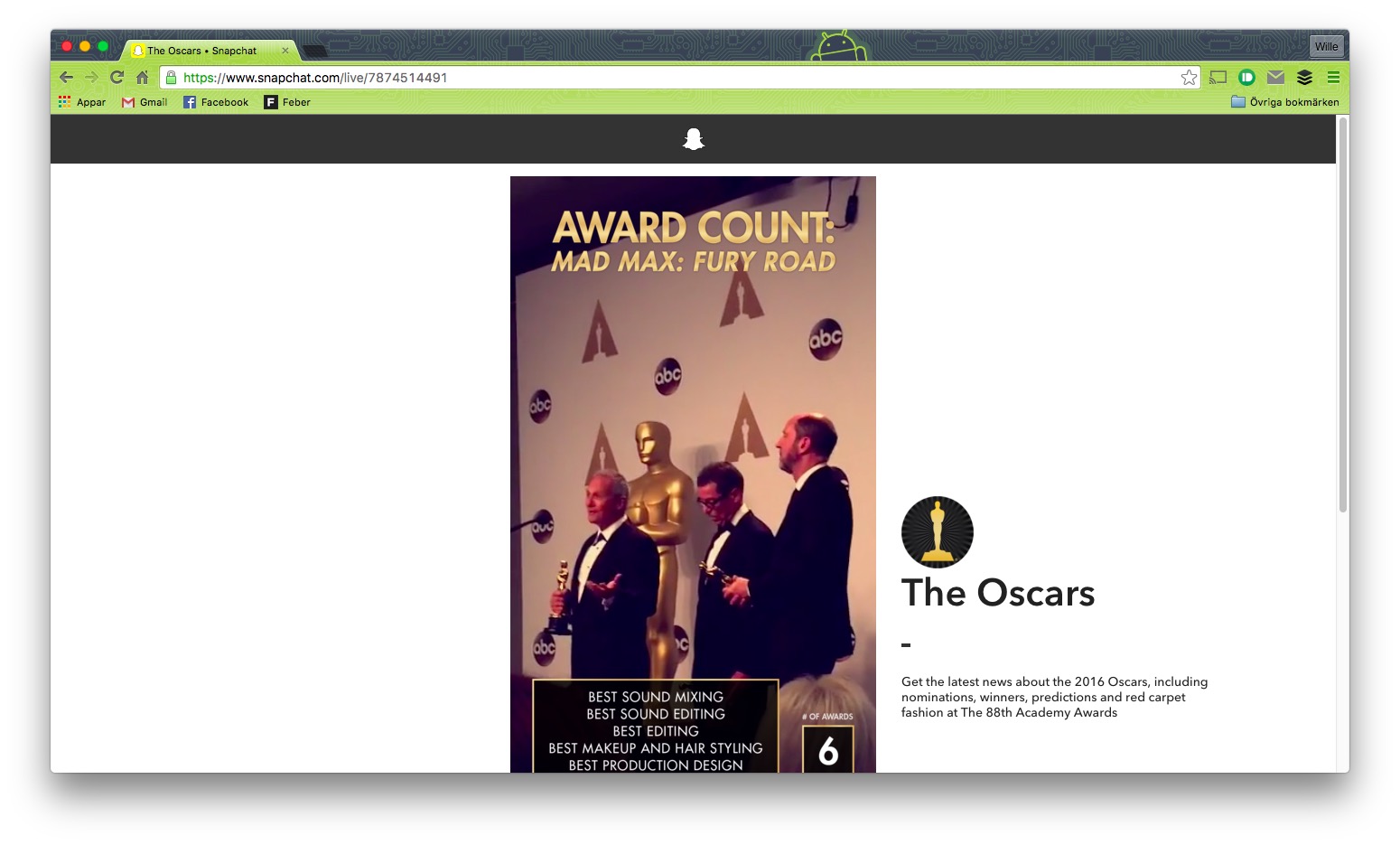Open the Övriga bokmärken folder

[x=1285, y=102]
